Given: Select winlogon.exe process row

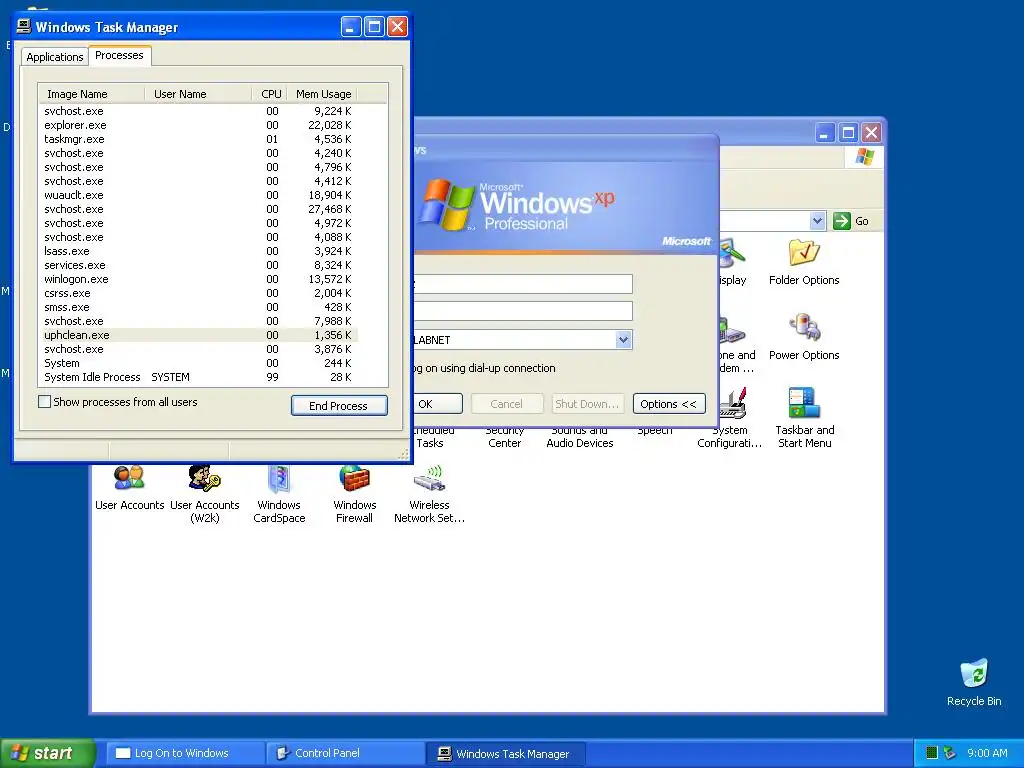Looking at the screenshot, I should click(198, 279).
